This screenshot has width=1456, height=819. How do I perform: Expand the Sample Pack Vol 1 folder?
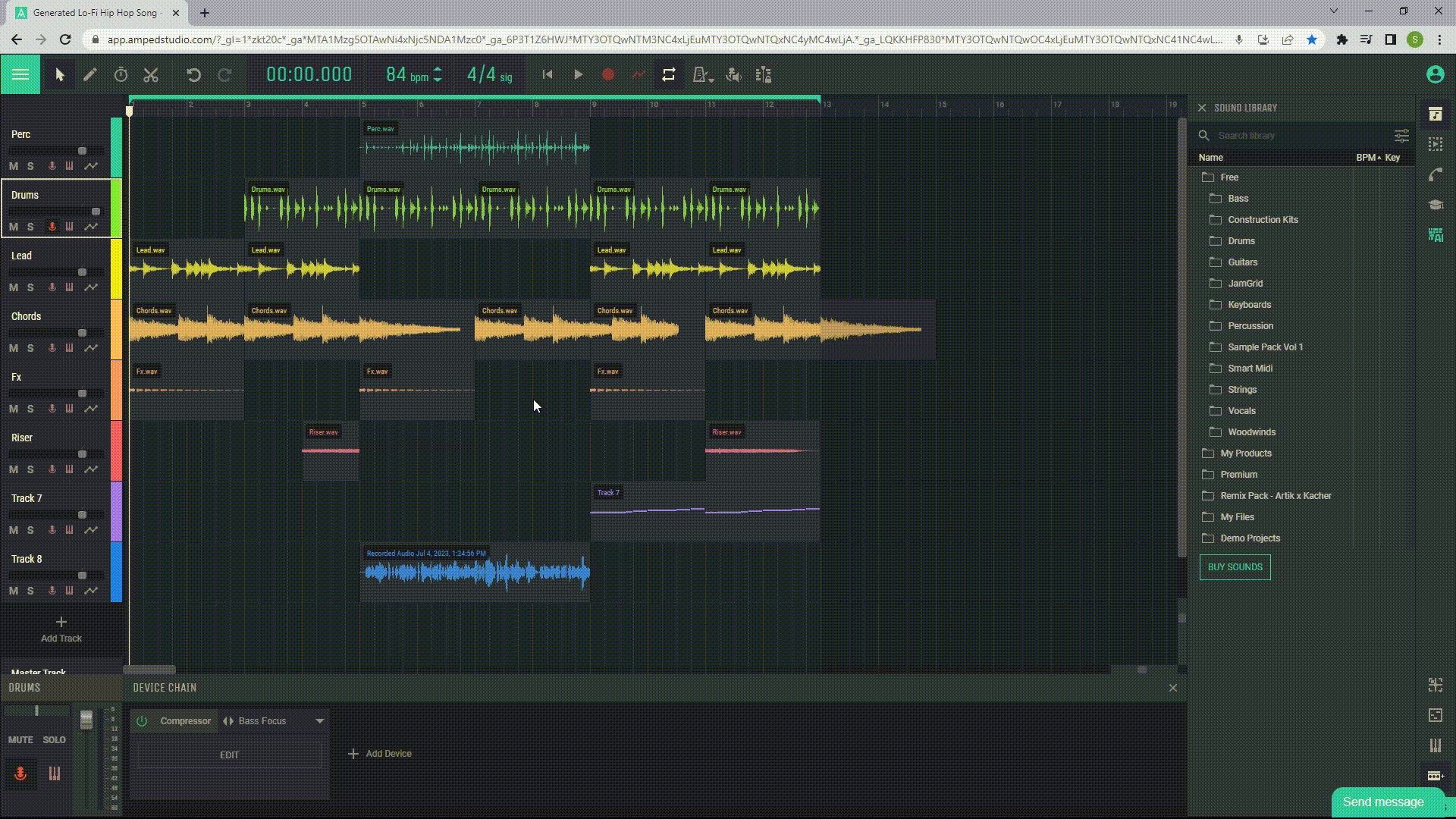pyautogui.click(x=1265, y=346)
